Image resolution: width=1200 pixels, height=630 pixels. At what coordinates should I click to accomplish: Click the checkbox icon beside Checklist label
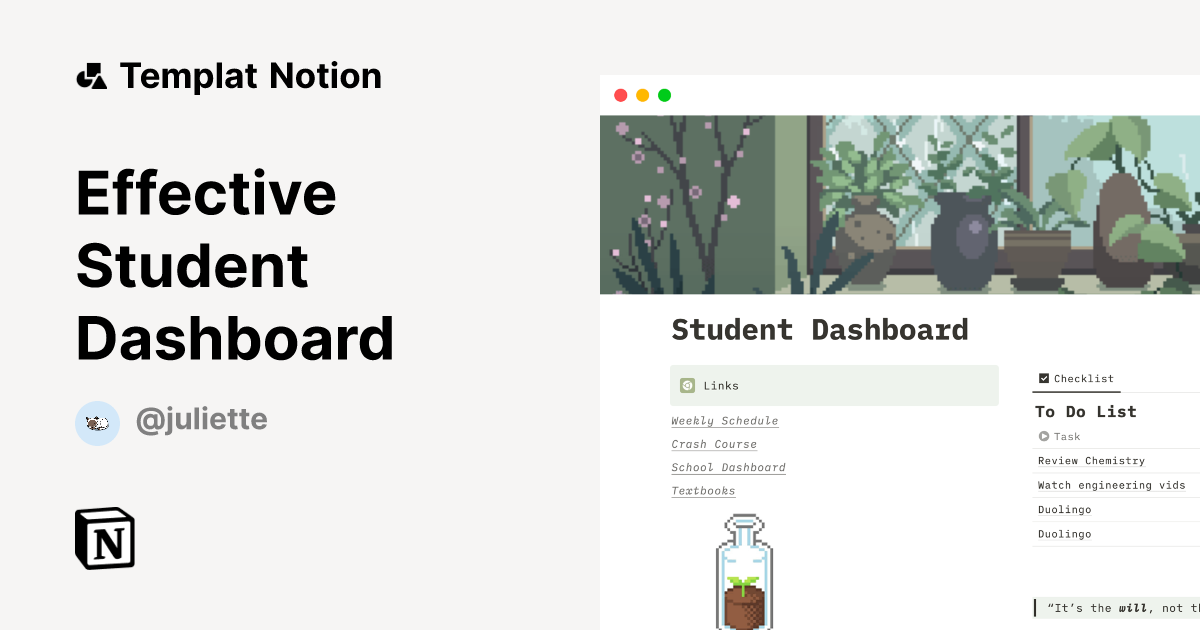point(1042,378)
